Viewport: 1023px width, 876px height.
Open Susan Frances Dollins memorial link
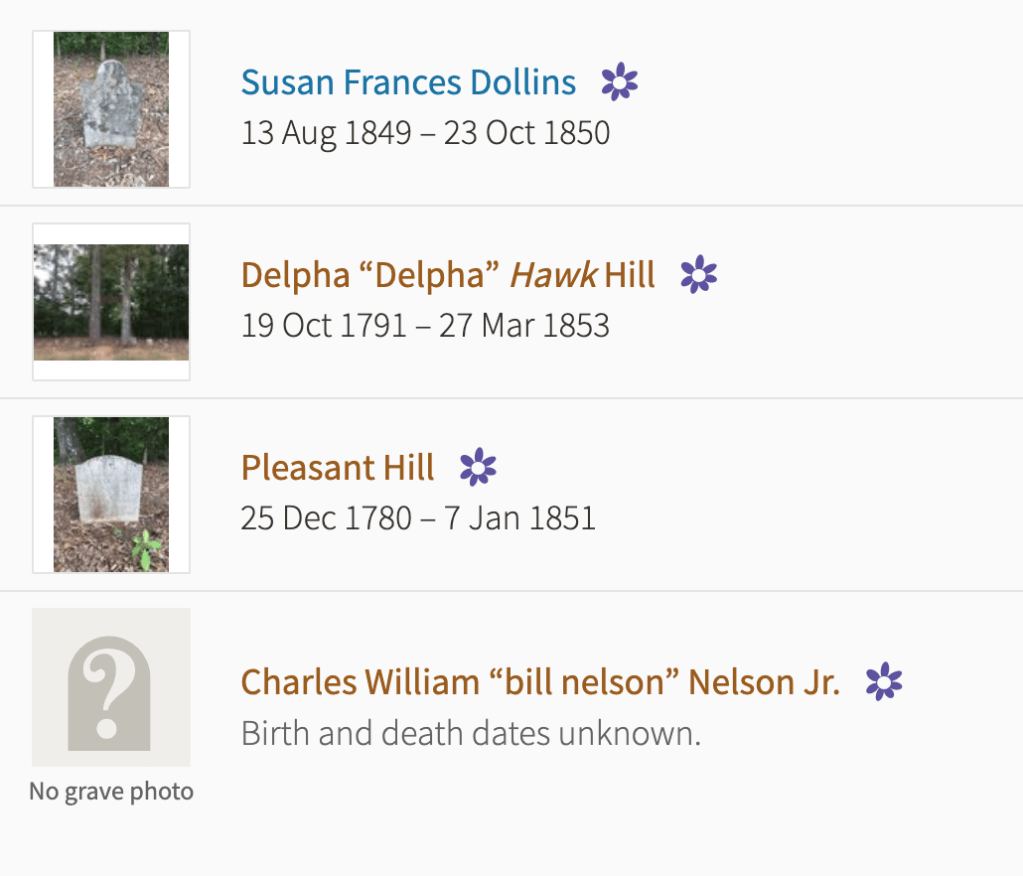click(408, 82)
